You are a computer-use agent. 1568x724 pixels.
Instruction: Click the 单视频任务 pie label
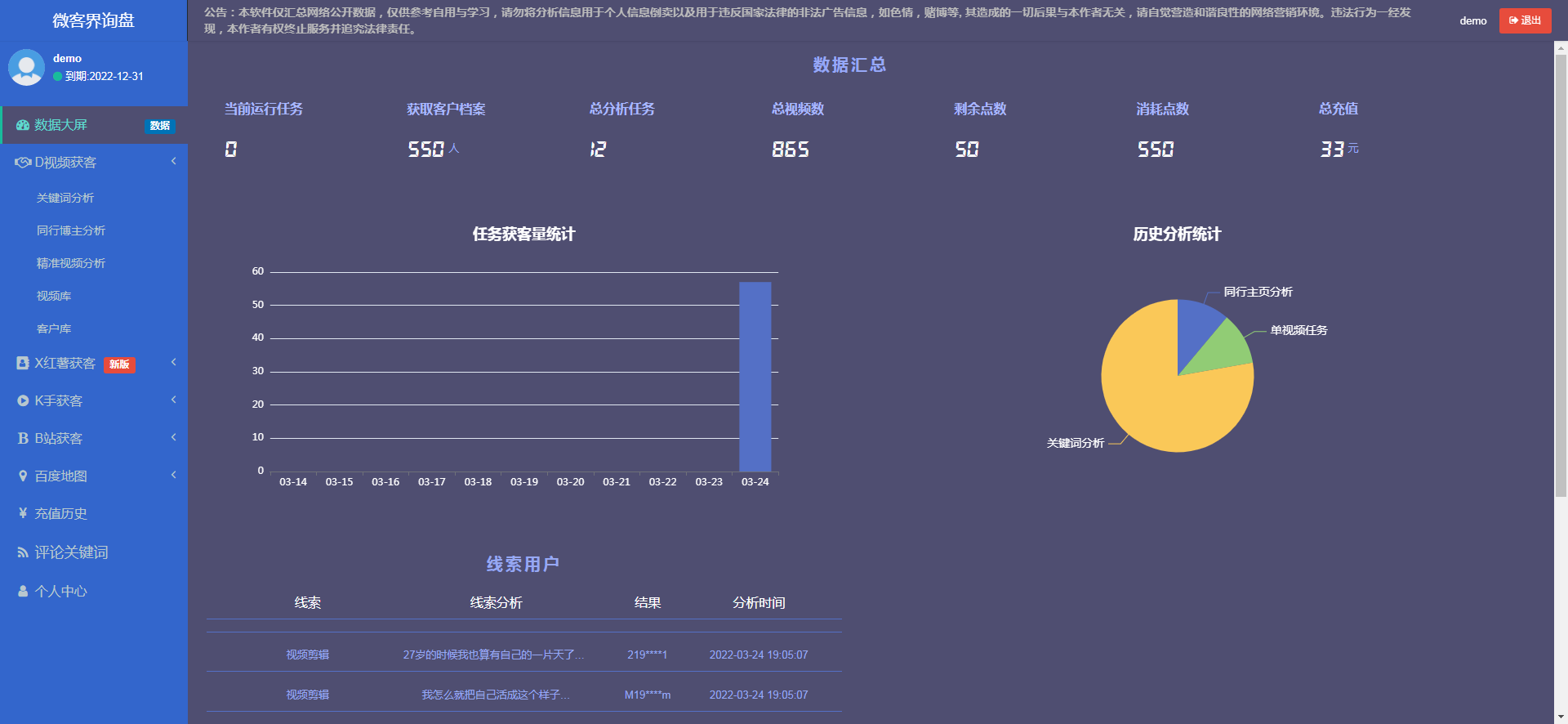pyautogui.click(x=1298, y=330)
